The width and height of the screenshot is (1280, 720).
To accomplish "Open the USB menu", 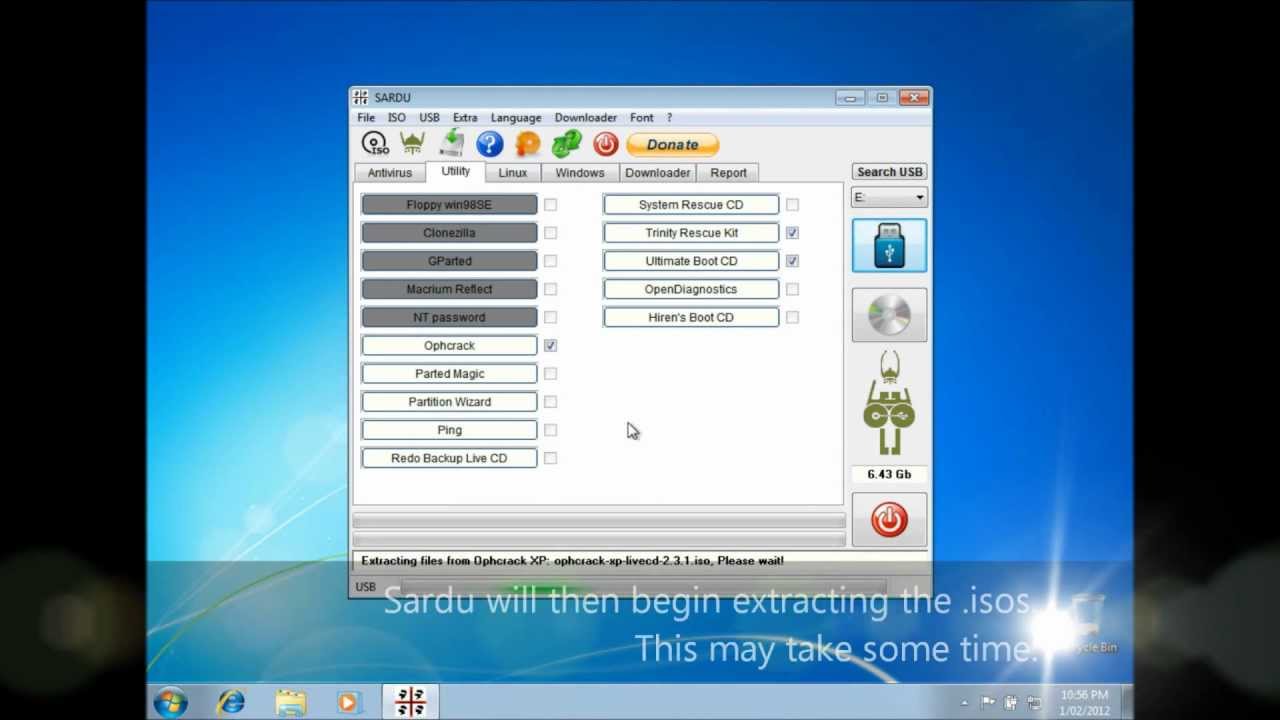I will [429, 117].
